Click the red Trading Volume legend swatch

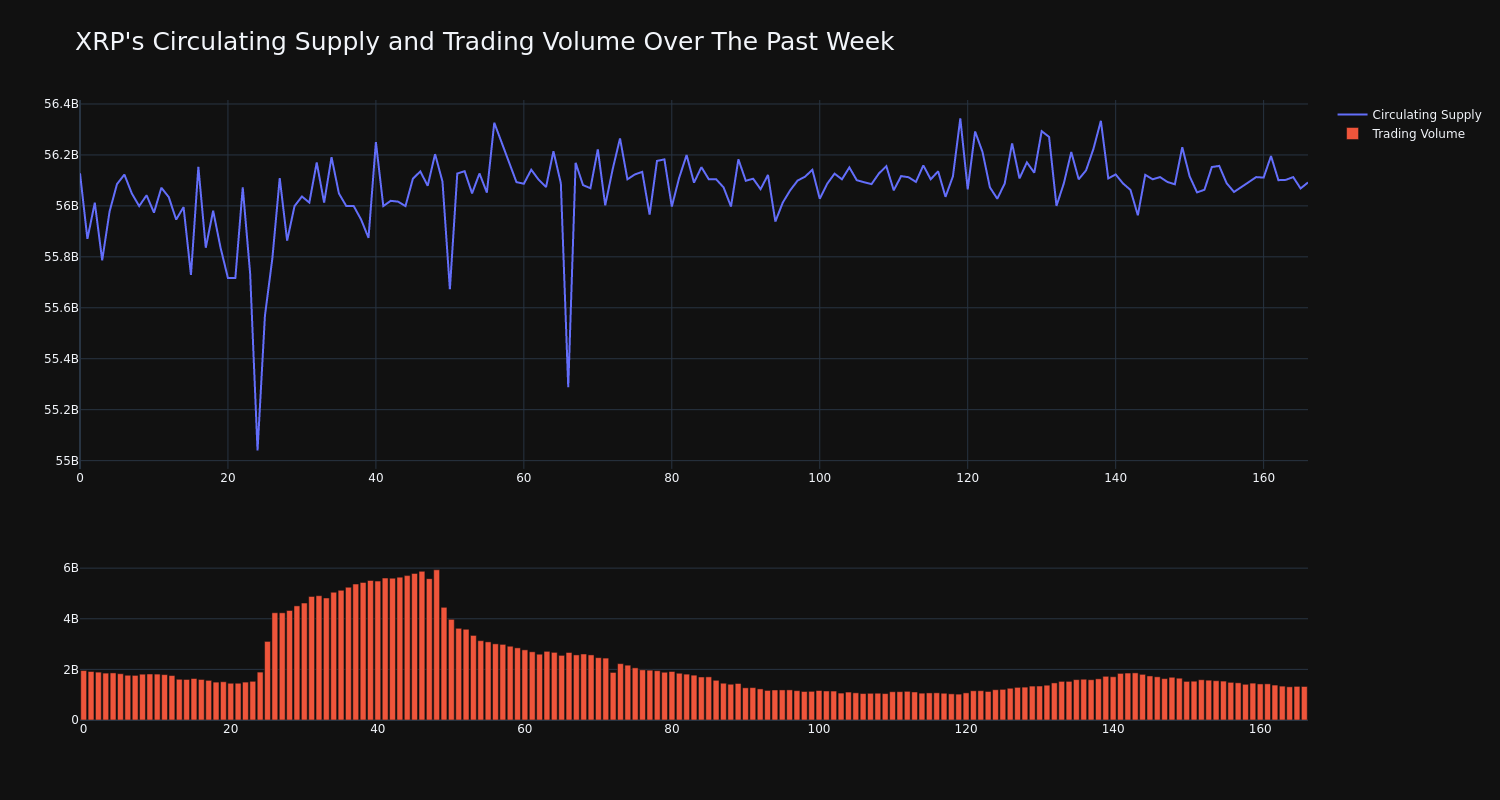[1352, 133]
